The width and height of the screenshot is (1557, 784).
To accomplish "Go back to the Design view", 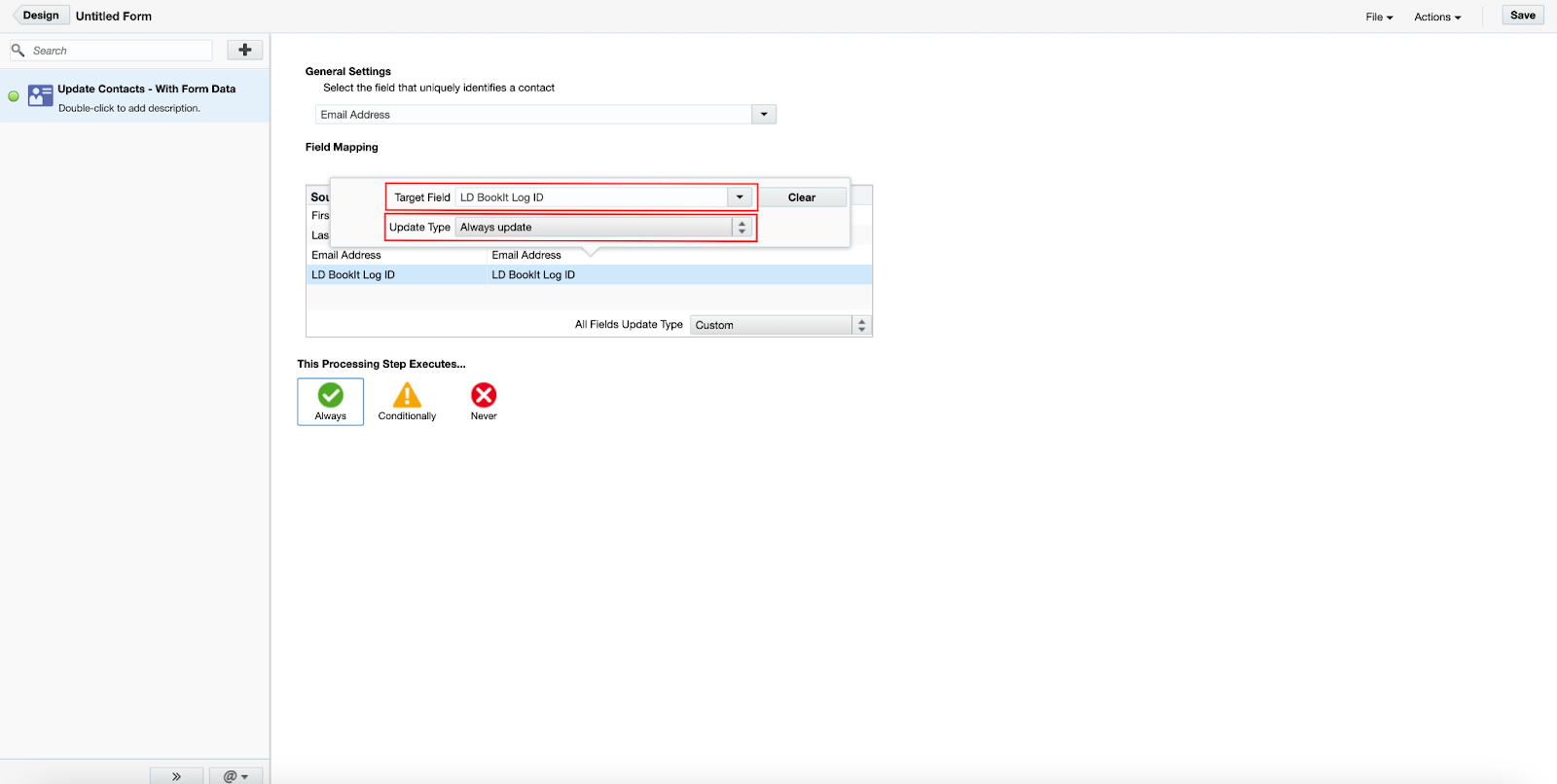I will (41, 16).
